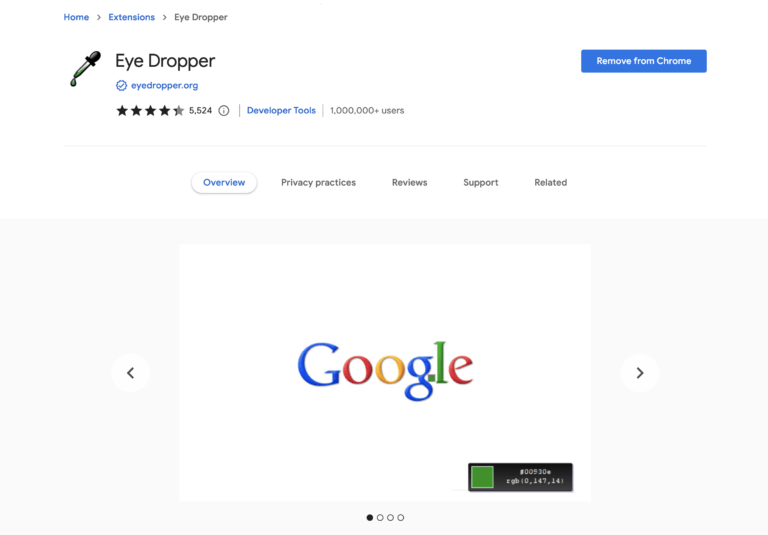This screenshot has height=535, width=768.
Task: Click the green color swatch in screenshot
Action: pos(482,477)
